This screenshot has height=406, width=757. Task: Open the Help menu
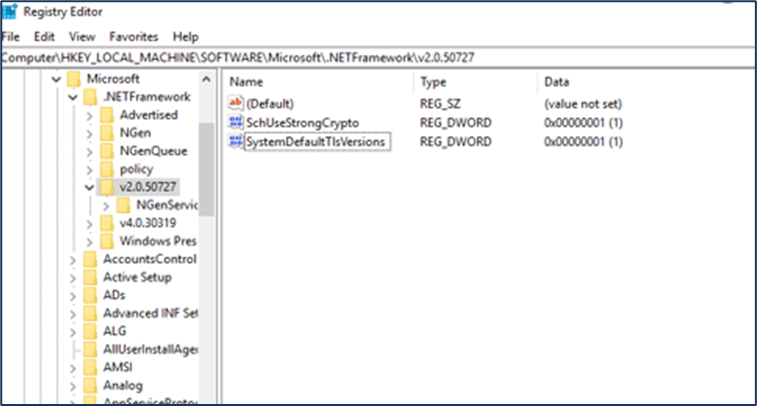185,37
